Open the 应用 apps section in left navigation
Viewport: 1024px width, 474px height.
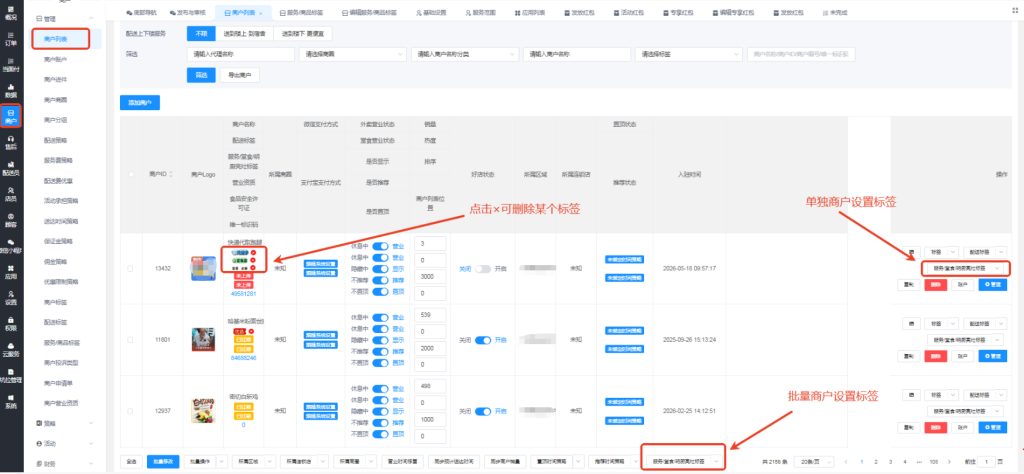tap(10, 272)
